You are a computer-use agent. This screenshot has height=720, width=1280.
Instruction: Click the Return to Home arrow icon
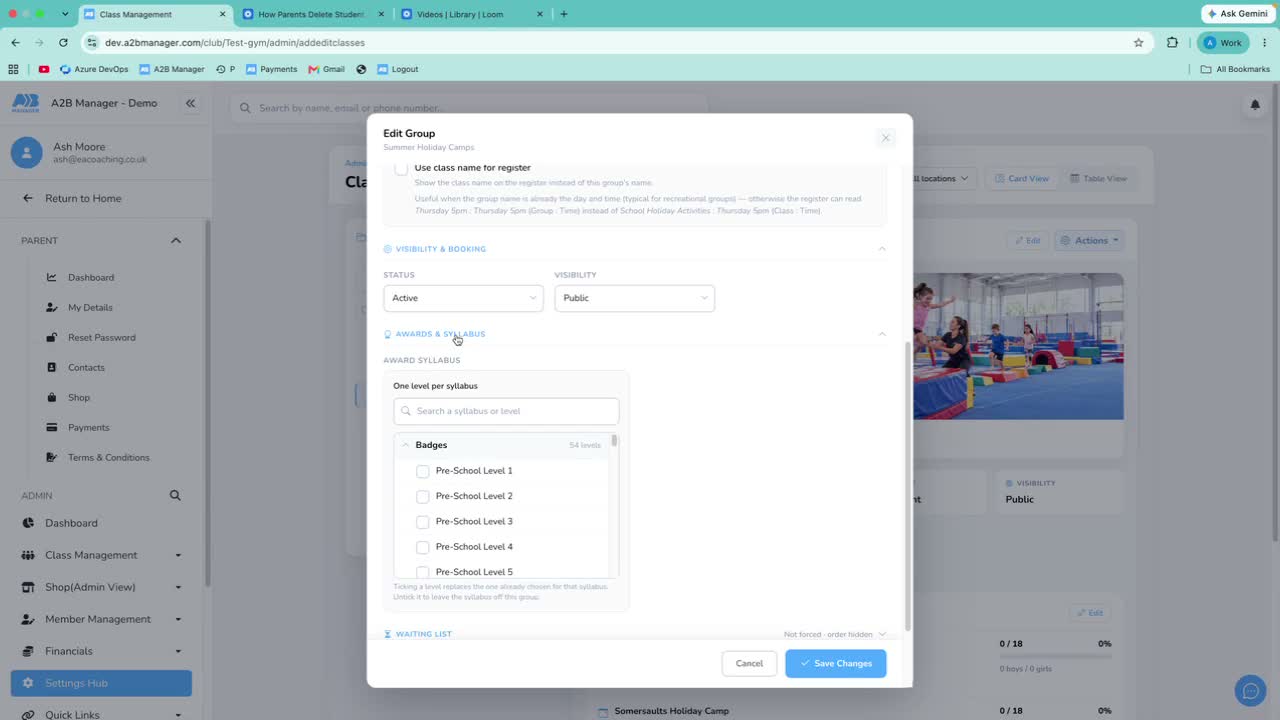28,198
